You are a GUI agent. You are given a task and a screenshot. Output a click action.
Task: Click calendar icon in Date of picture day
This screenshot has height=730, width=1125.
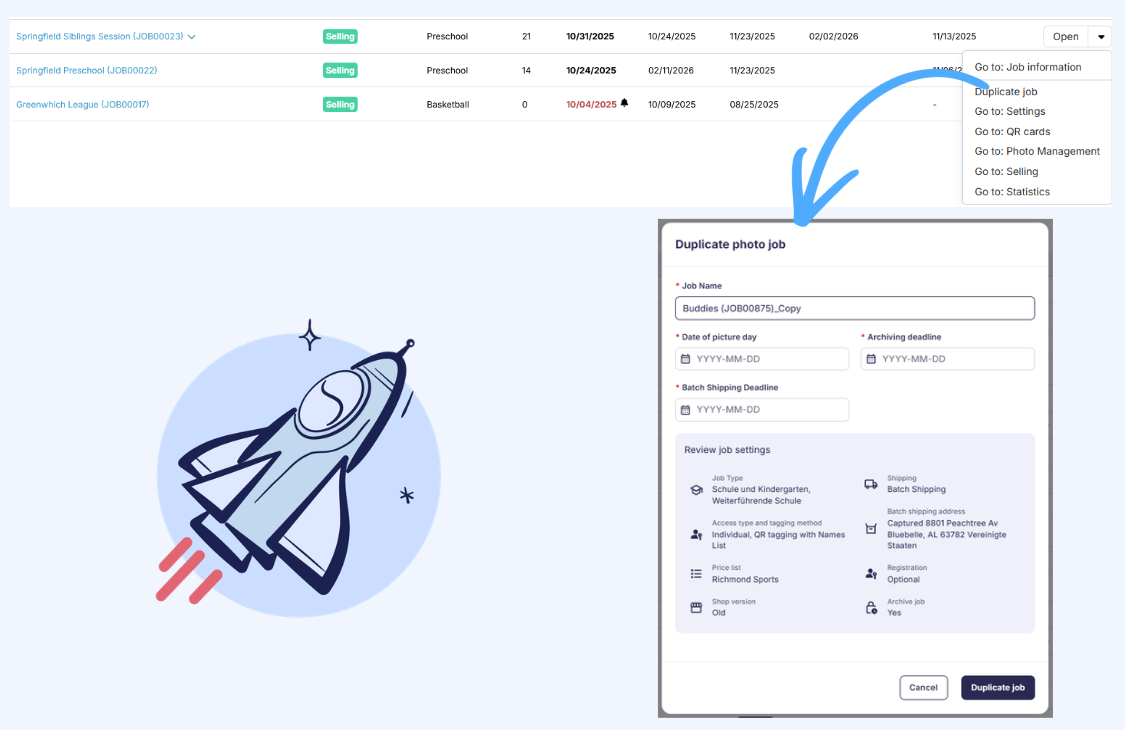pos(685,359)
